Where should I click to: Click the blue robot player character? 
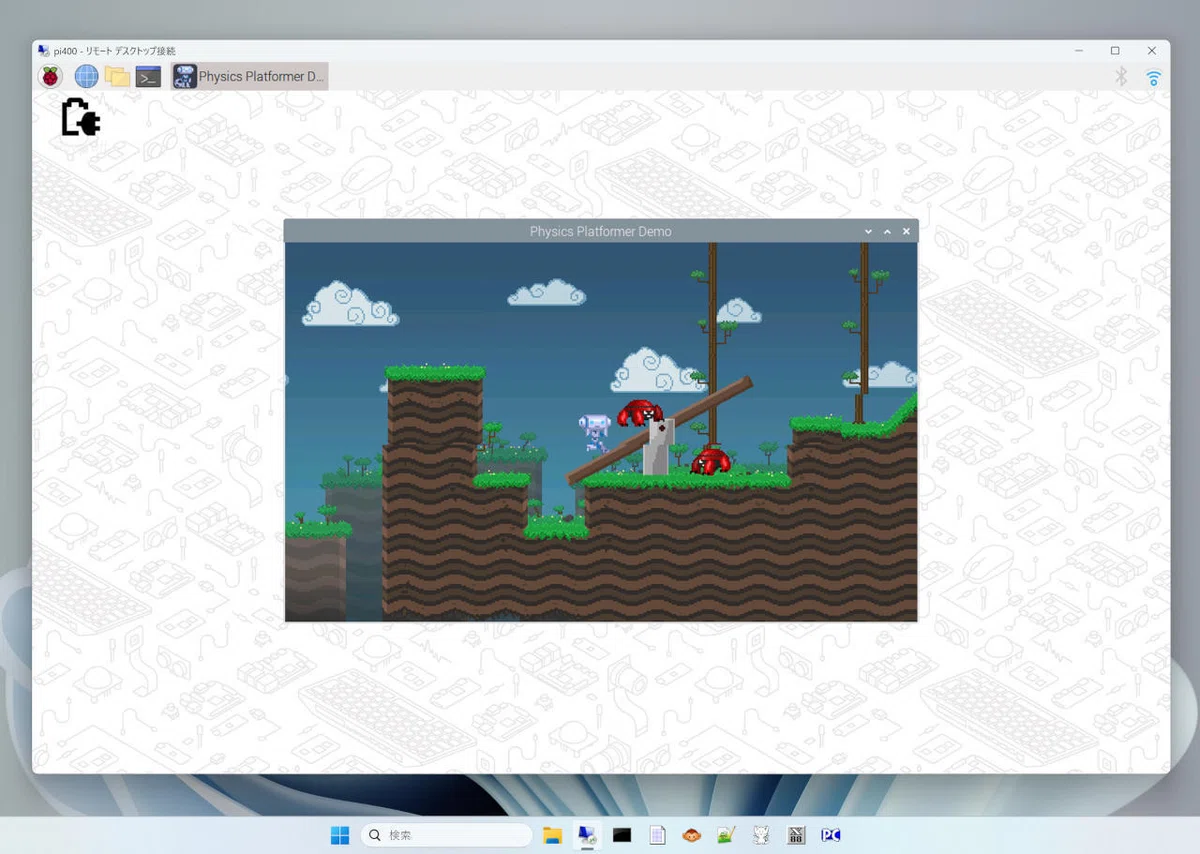594,432
